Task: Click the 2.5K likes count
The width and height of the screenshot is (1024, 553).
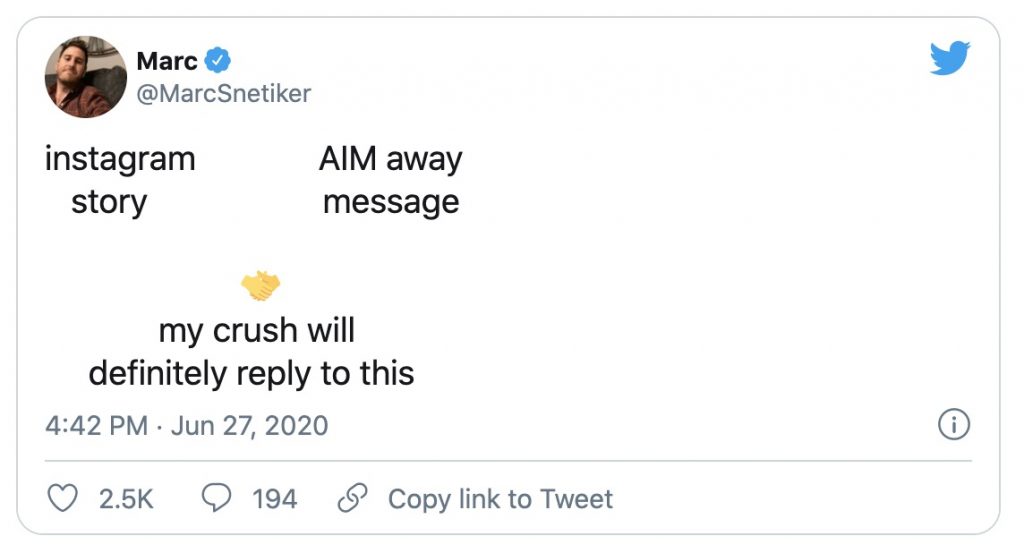Action: click(x=126, y=498)
